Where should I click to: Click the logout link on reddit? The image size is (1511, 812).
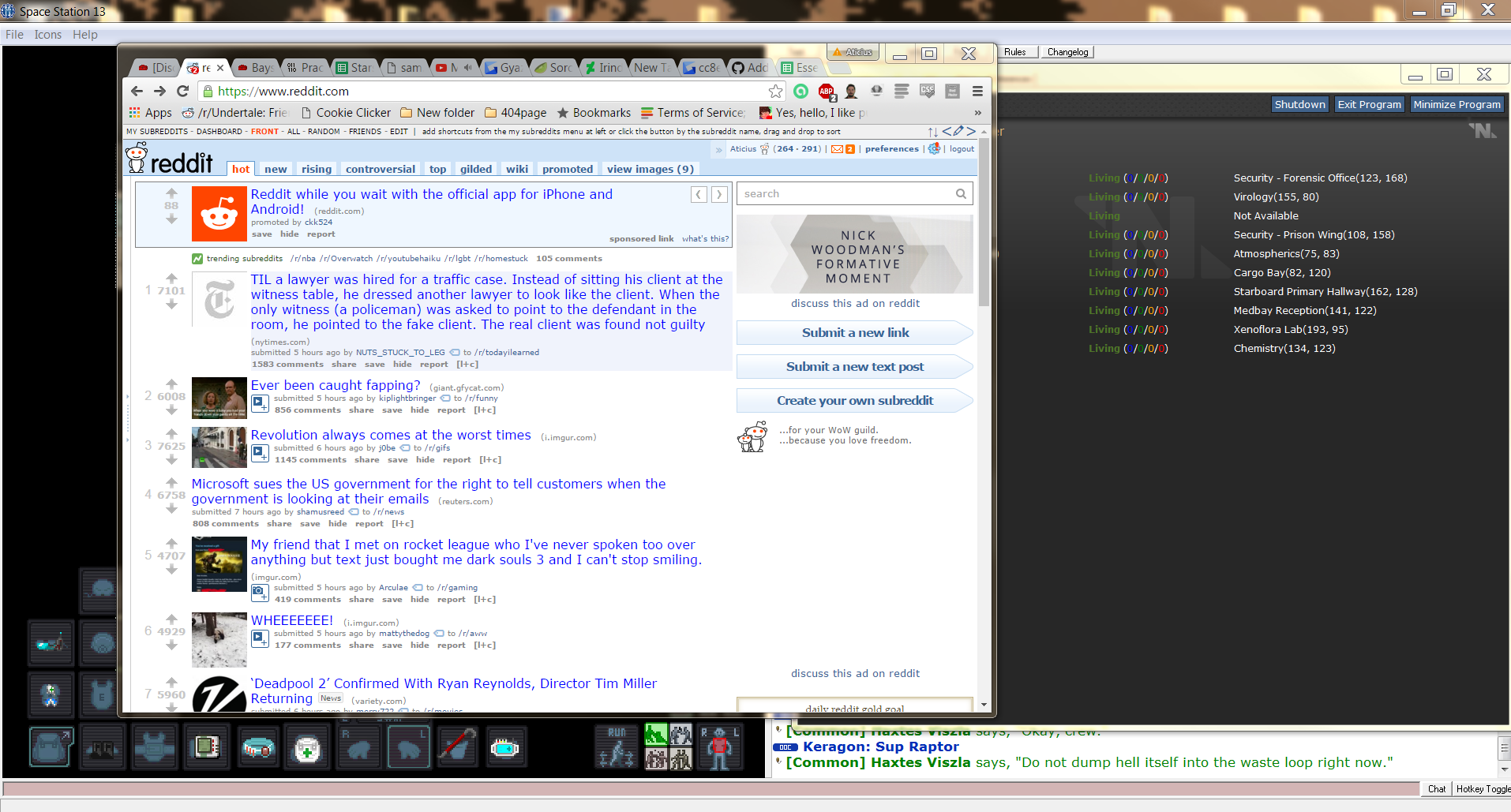click(962, 149)
